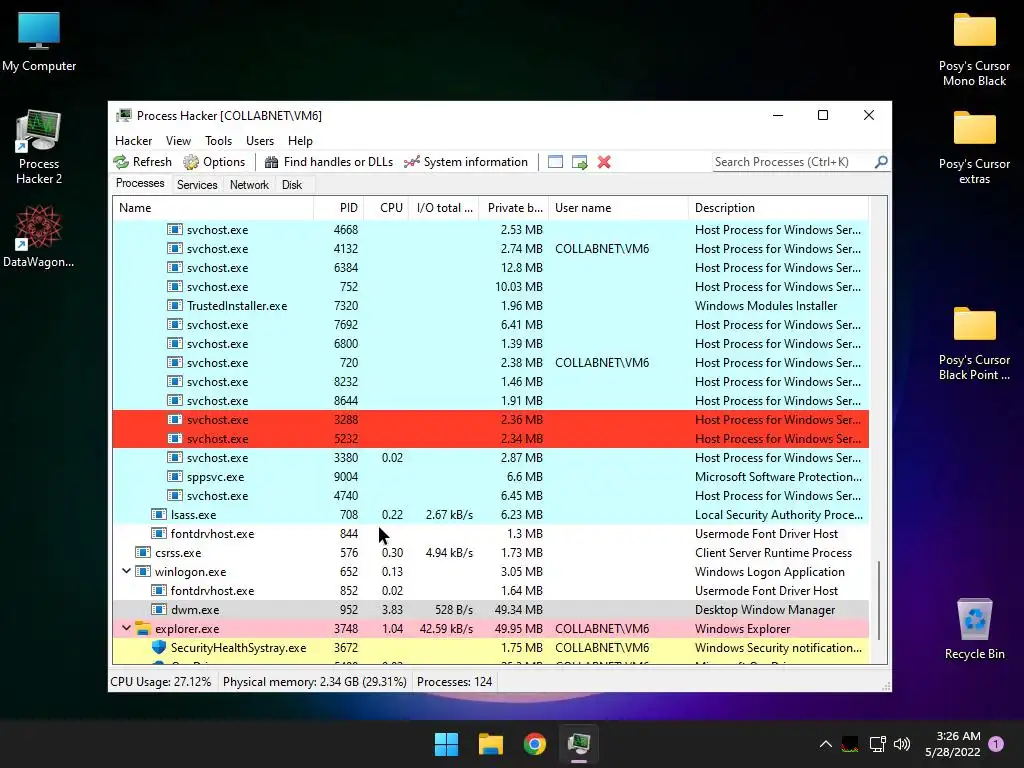The height and width of the screenshot is (768, 1024).
Task: Click the search magnifier icon
Action: [881, 161]
